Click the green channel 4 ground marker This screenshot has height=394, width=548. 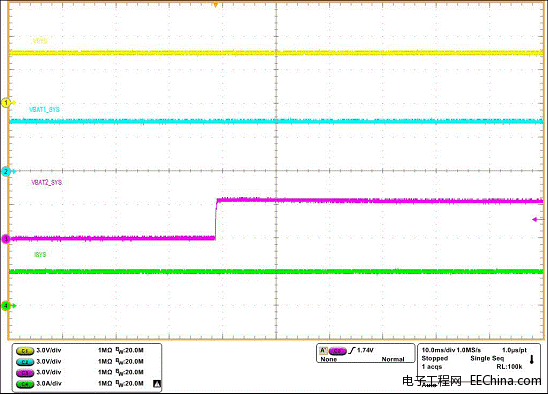(7, 306)
